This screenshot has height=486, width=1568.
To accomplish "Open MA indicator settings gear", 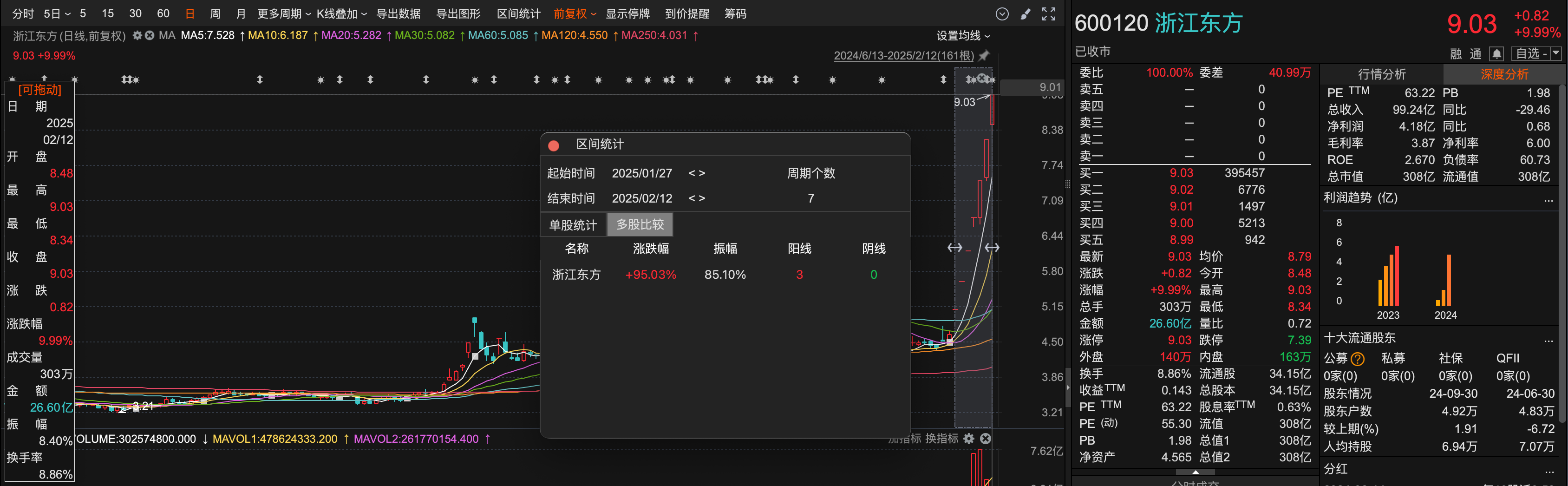I will pos(137,35).
